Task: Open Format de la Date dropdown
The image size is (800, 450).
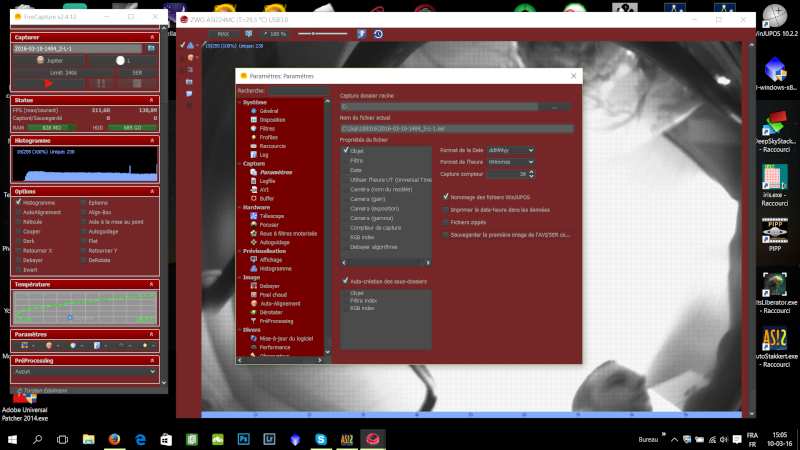Action: pyautogui.click(x=511, y=150)
